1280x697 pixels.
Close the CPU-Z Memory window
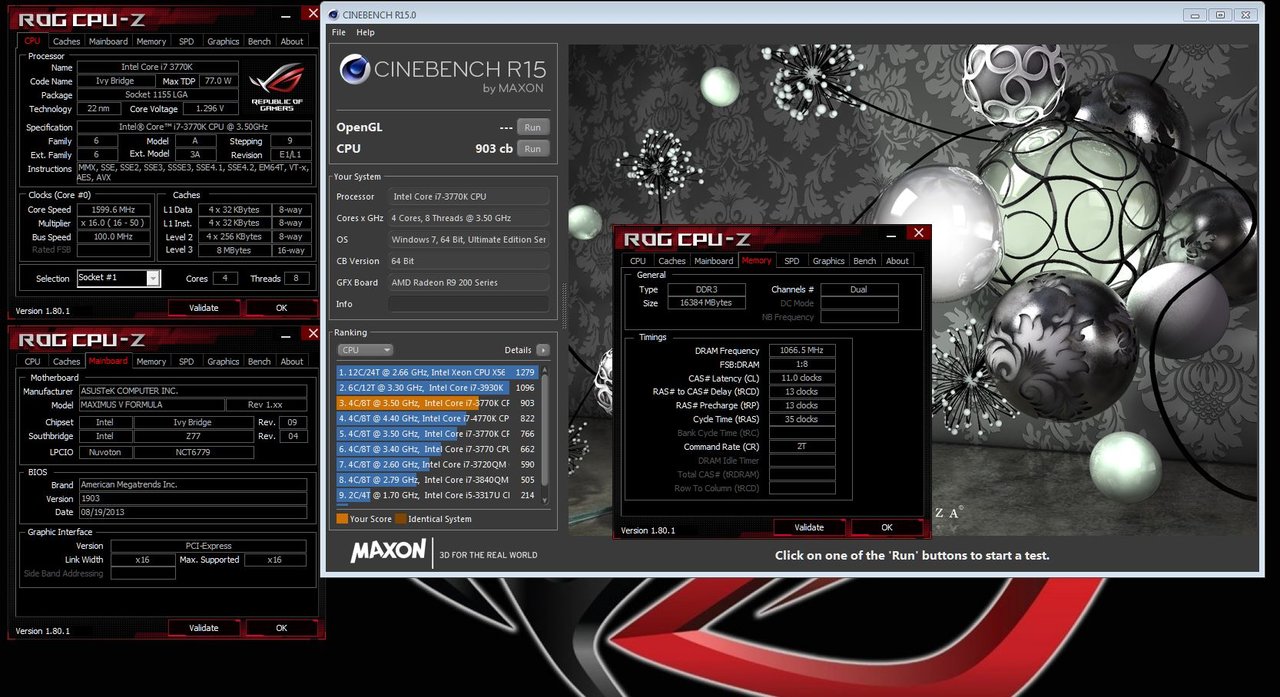[x=919, y=233]
